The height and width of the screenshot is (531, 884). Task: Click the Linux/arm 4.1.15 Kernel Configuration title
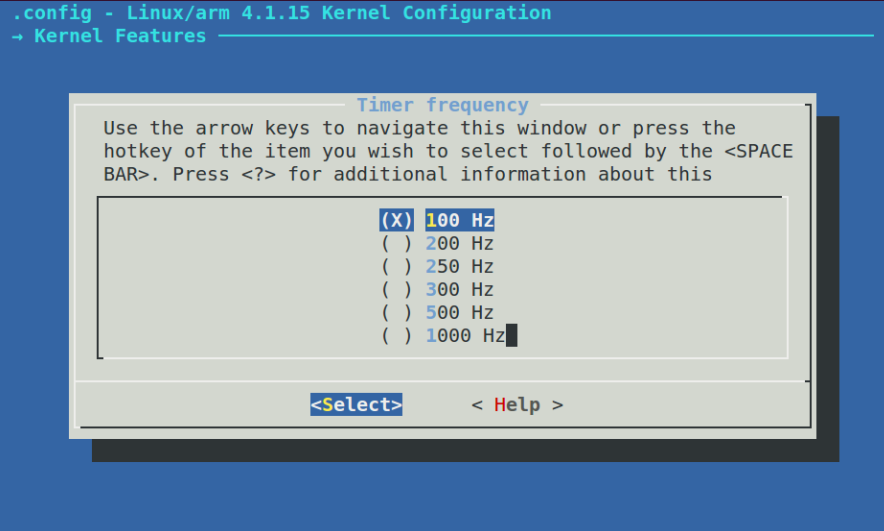(x=339, y=12)
